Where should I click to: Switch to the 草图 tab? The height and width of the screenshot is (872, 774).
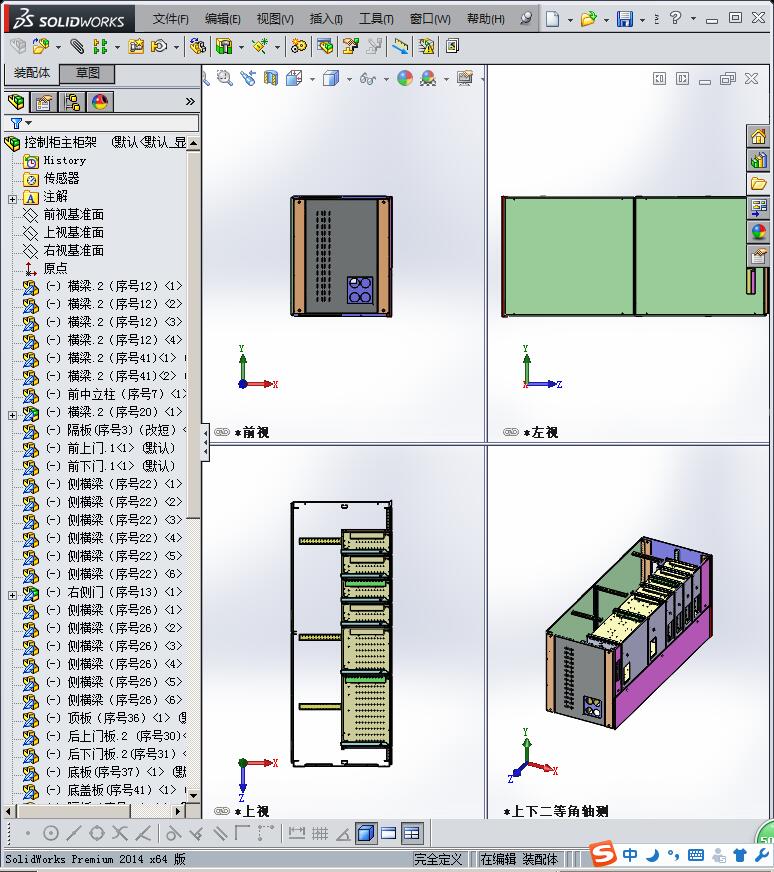[87, 73]
